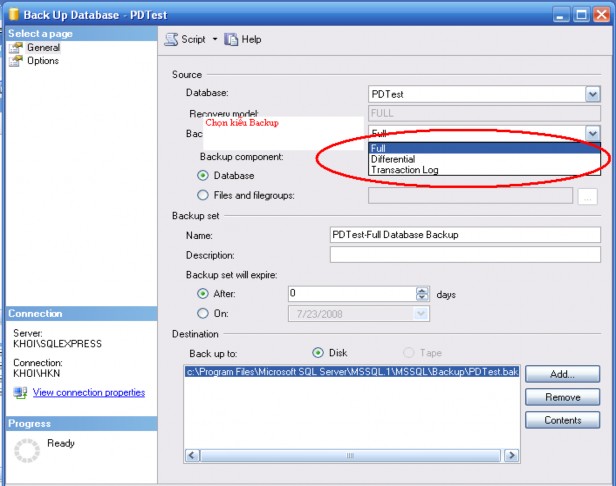Select Differential backup type

[x=484, y=159]
